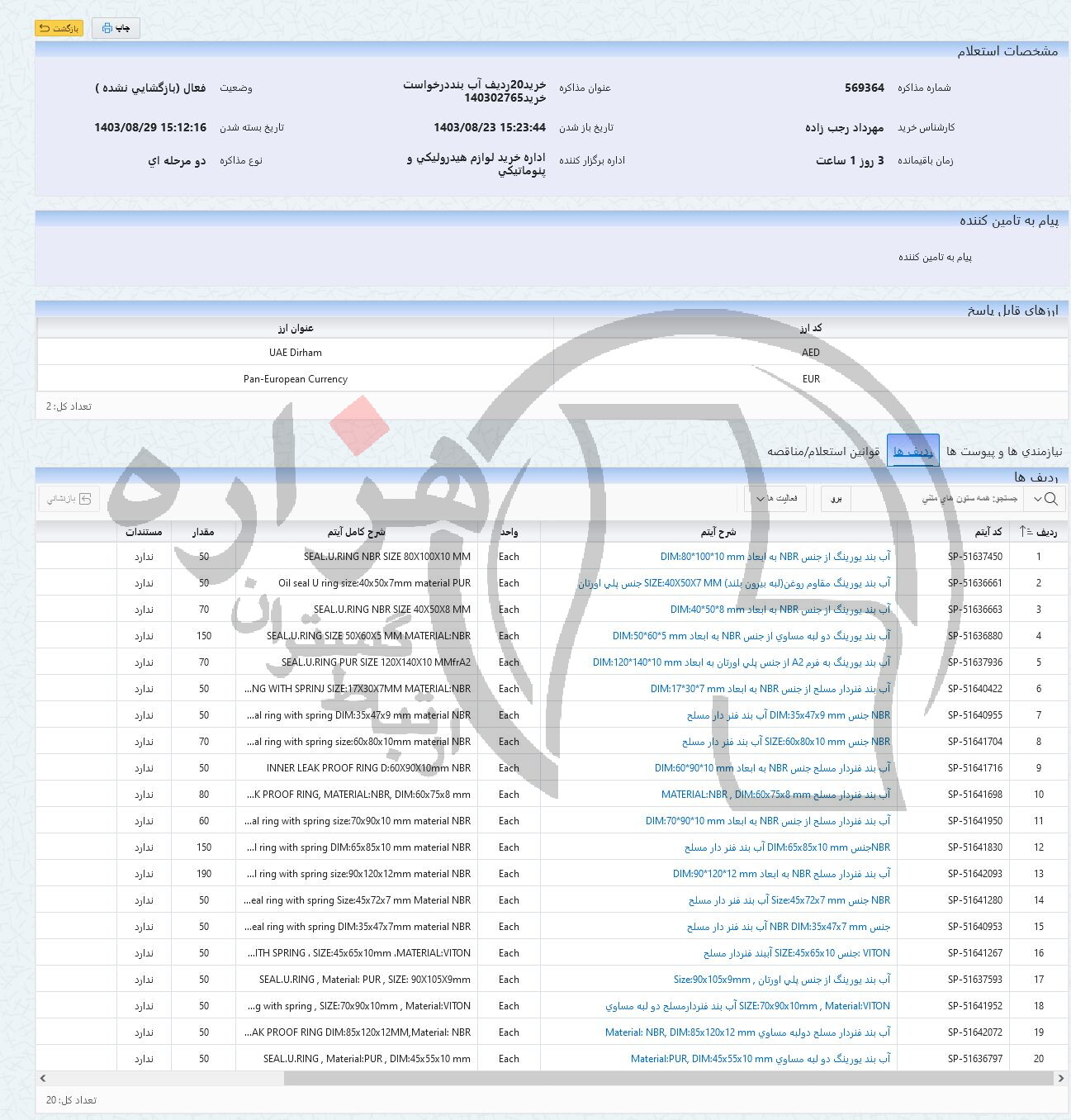Click the printer icon on the چاپ button
Viewport: 1071px width, 1120px height.
tap(107, 28)
